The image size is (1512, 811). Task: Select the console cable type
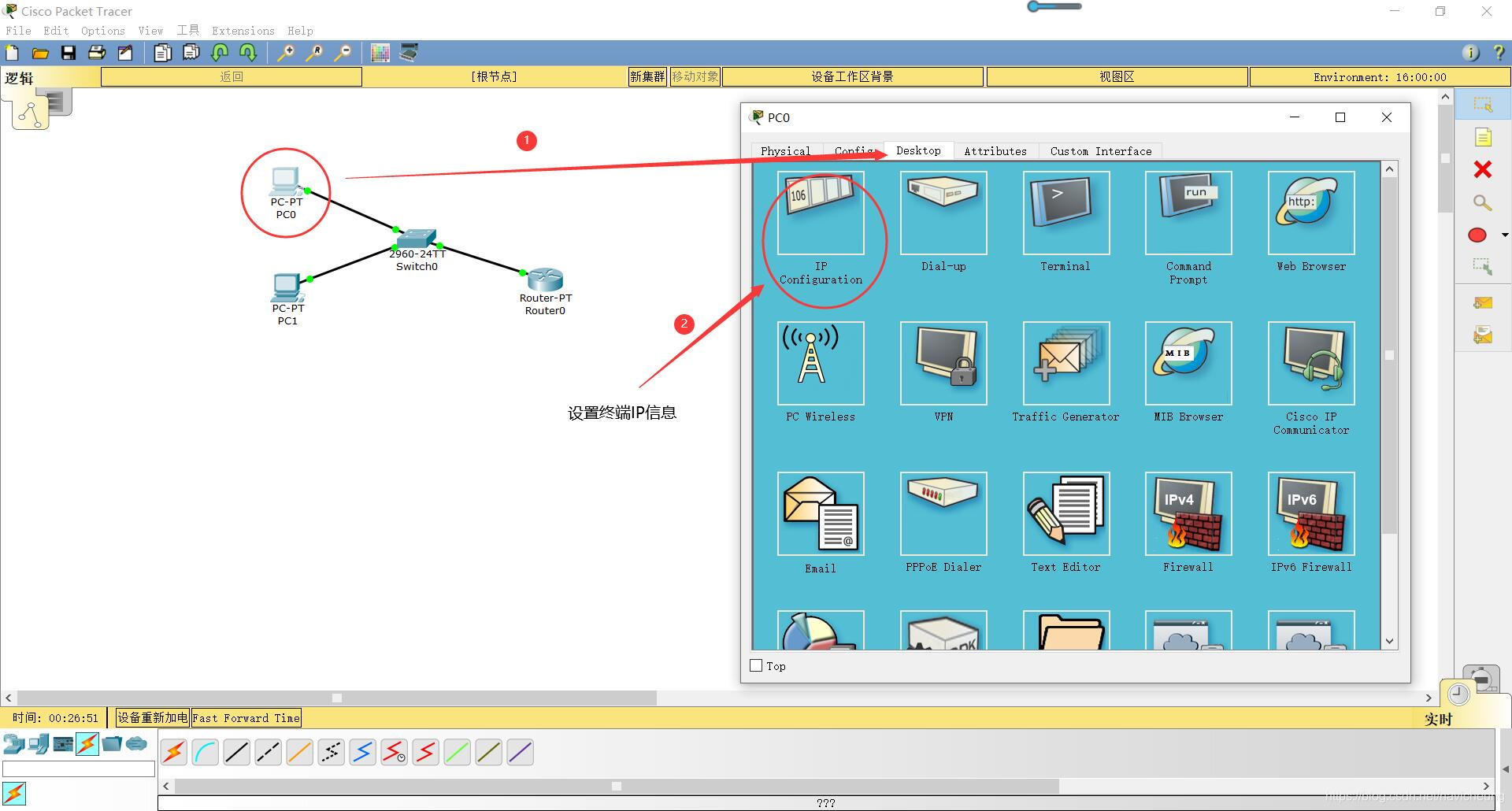pyautogui.click(x=206, y=753)
